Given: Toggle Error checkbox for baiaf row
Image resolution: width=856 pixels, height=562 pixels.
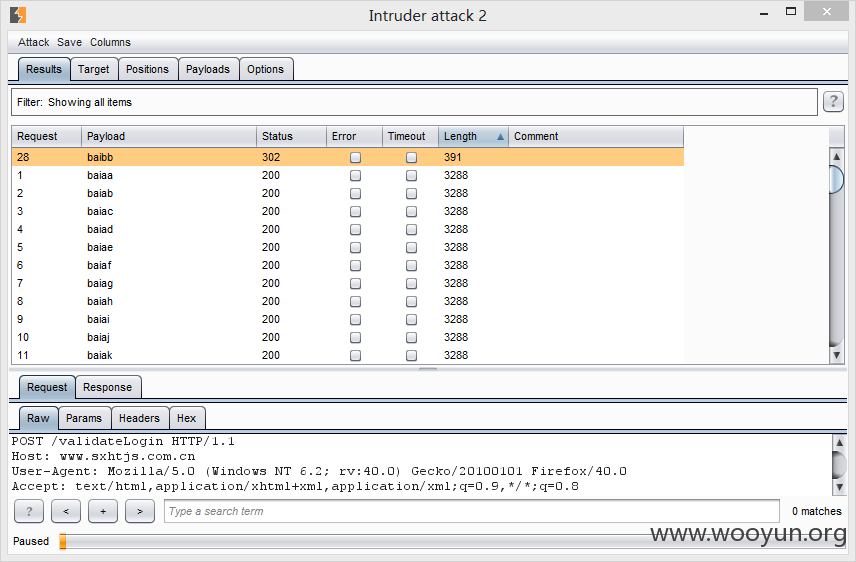Looking at the screenshot, I should pos(355,265).
